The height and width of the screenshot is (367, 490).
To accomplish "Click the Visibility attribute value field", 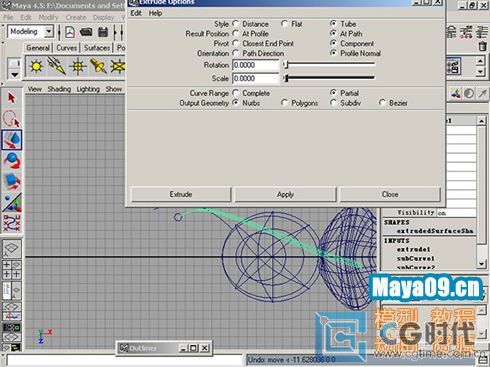I will 456,213.
